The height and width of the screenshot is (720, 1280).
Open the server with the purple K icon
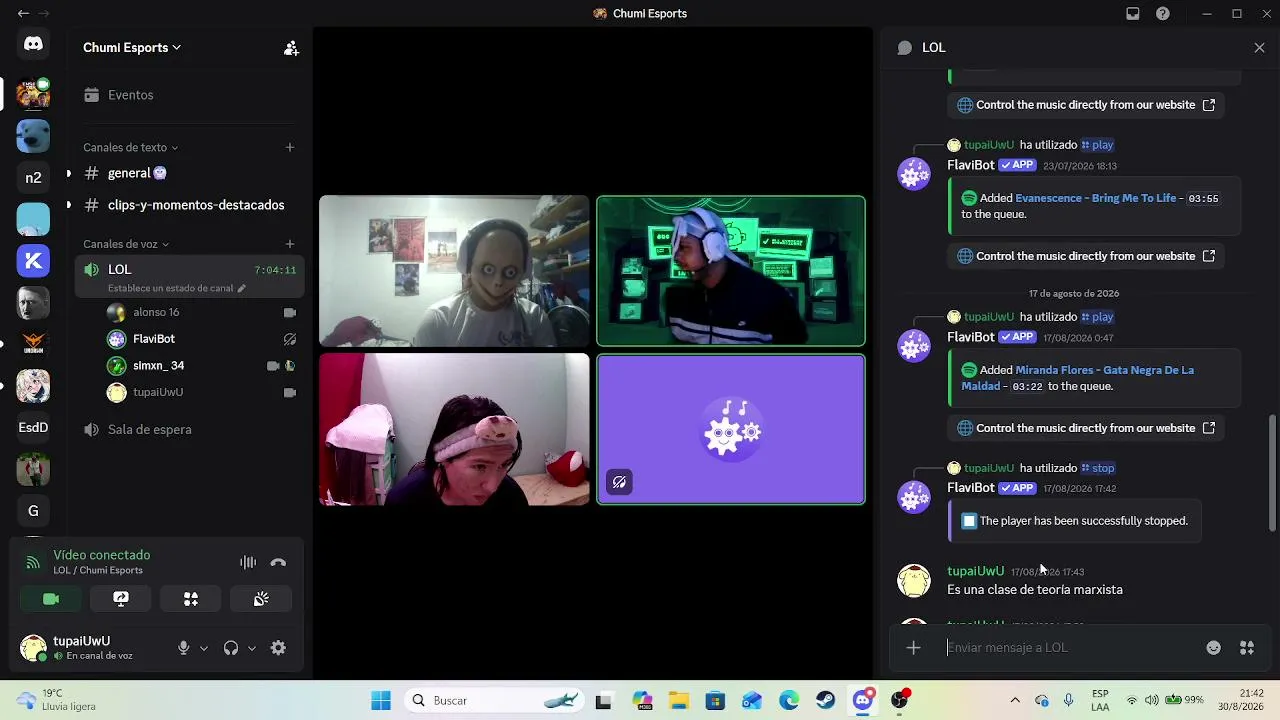point(33,261)
